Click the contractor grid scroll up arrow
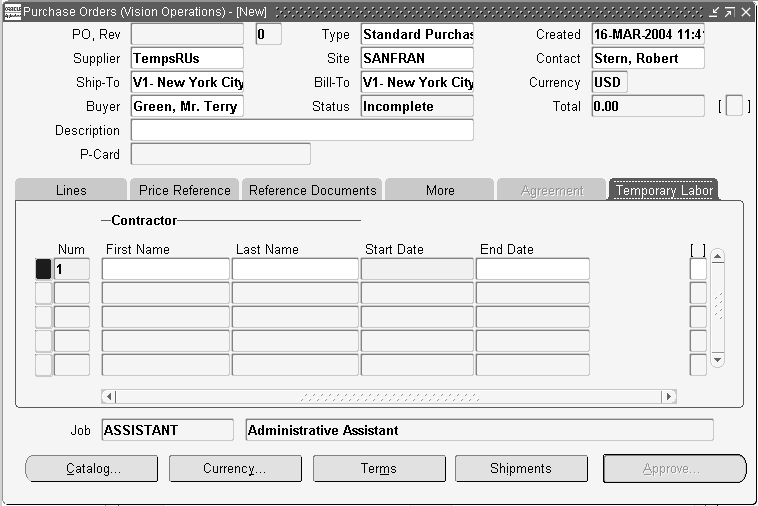758x506 pixels. click(717, 257)
